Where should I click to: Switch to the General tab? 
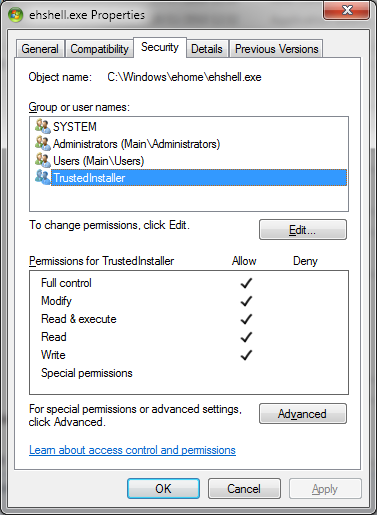click(x=40, y=49)
